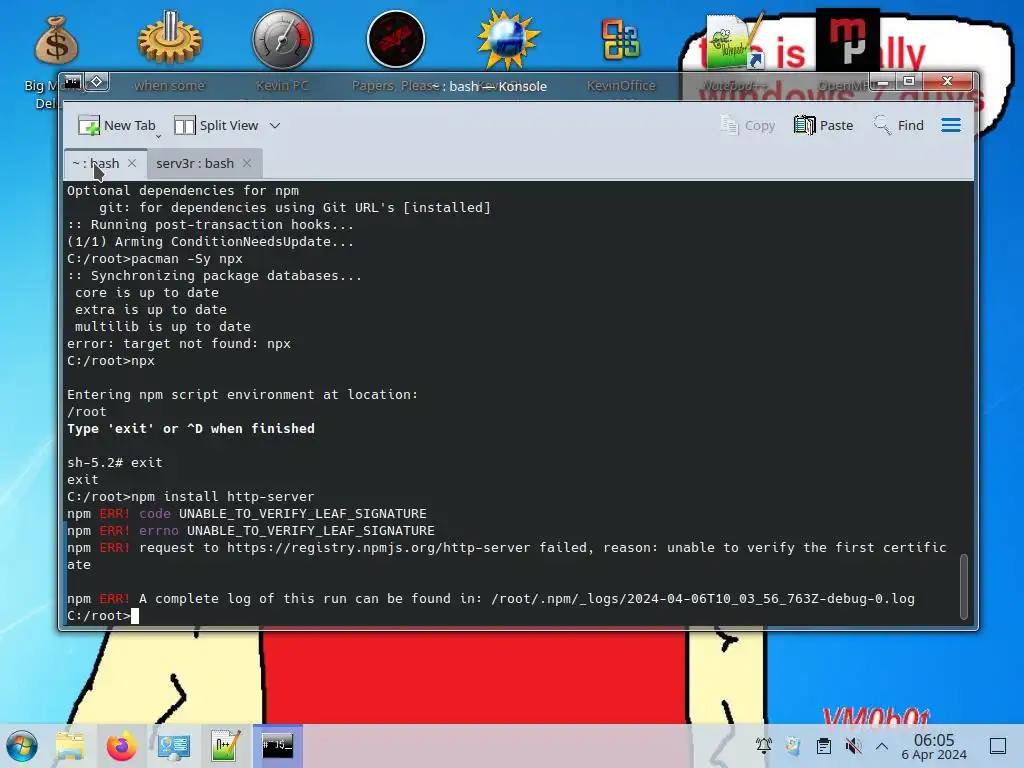Screen dimensions: 1024x768
Task: Switch to the 'serv3r : bash' tab
Action: (195, 163)
